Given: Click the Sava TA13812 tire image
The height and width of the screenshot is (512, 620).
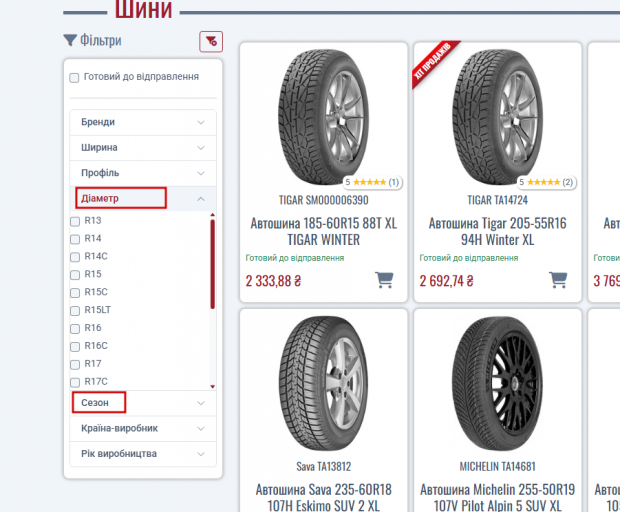Looking at the screenshot, I should click(x=323, y=384).
